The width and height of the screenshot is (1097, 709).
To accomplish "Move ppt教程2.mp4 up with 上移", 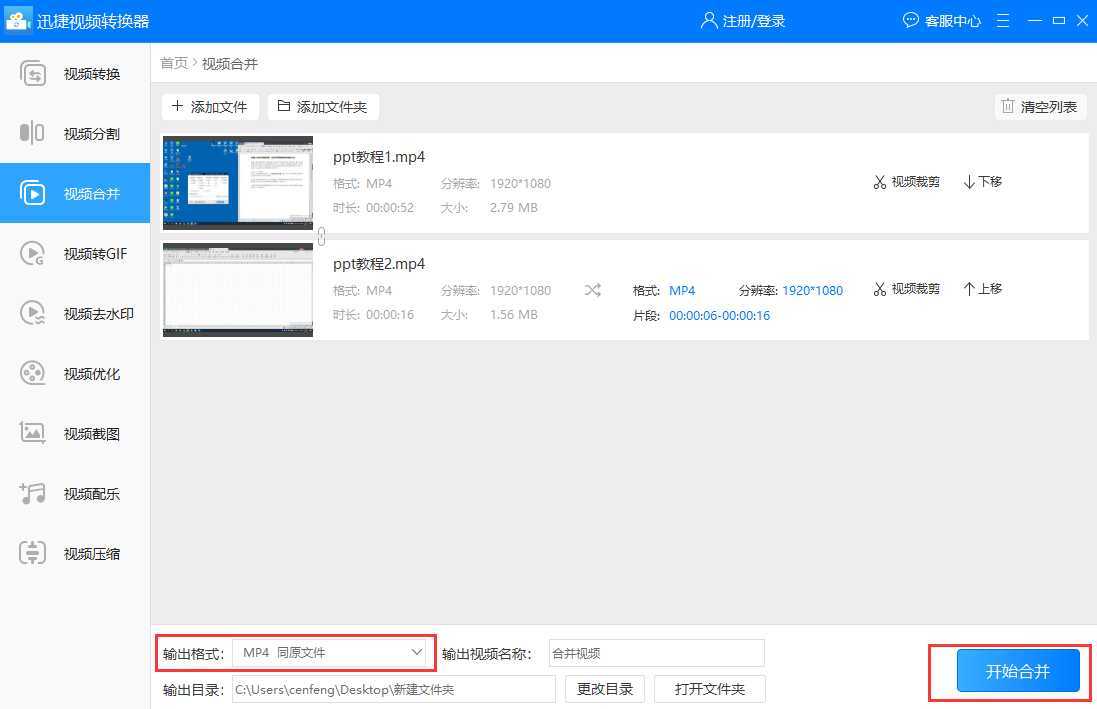I will (983, 289).
